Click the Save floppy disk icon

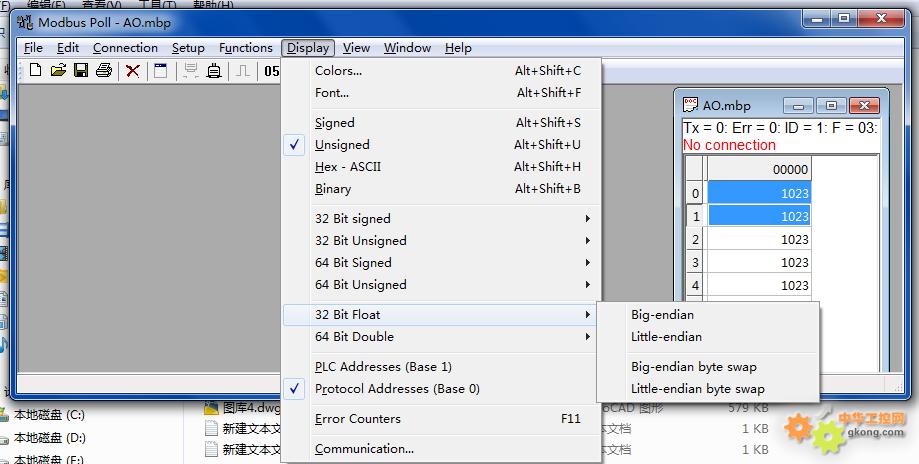[x=81, y=71]
